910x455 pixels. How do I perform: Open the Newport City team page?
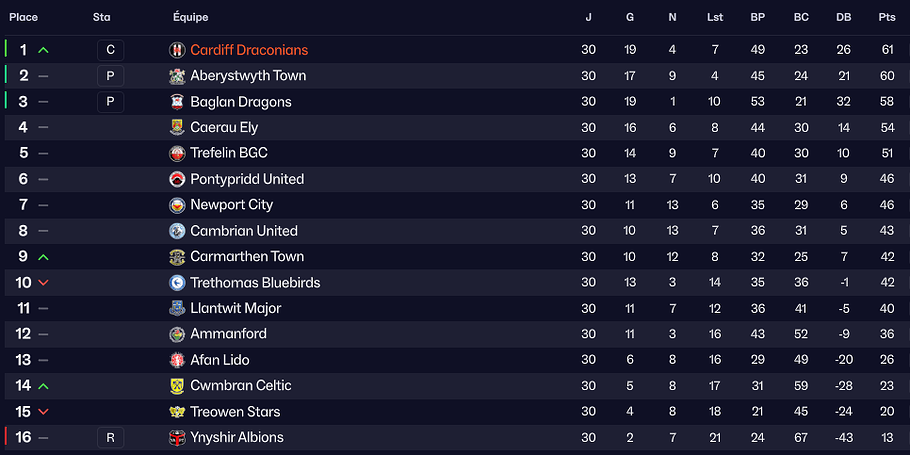(x=231, y=205)
